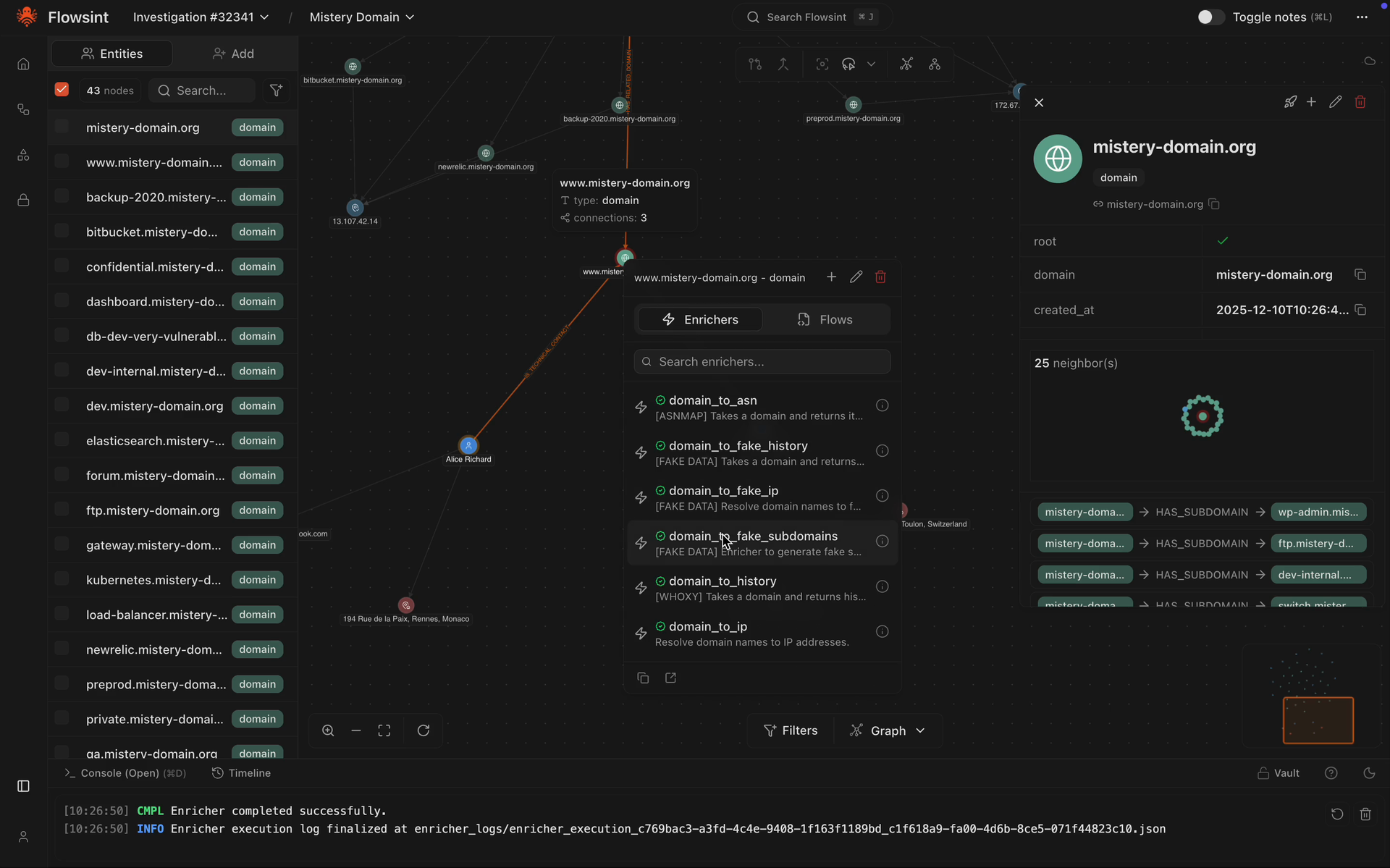Viewport: 1390px width, 868px height.
Task: Check the box next to mistery-domain.org entity
Action: 62,127
